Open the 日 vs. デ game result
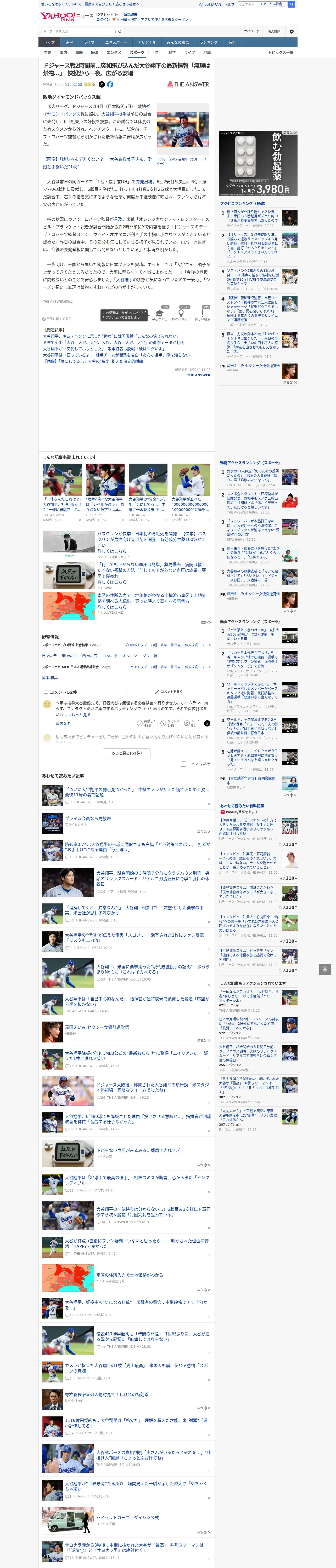Screen dimensions: 336x1568 pyautogui.click(x=49, y=656)
